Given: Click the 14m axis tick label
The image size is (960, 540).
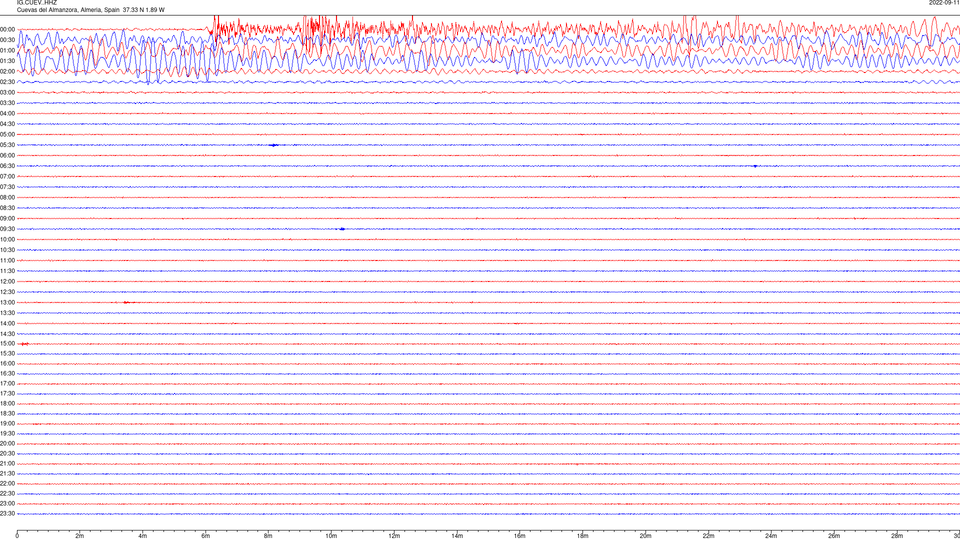Looking at the screenshot, I should click(457, 536).
